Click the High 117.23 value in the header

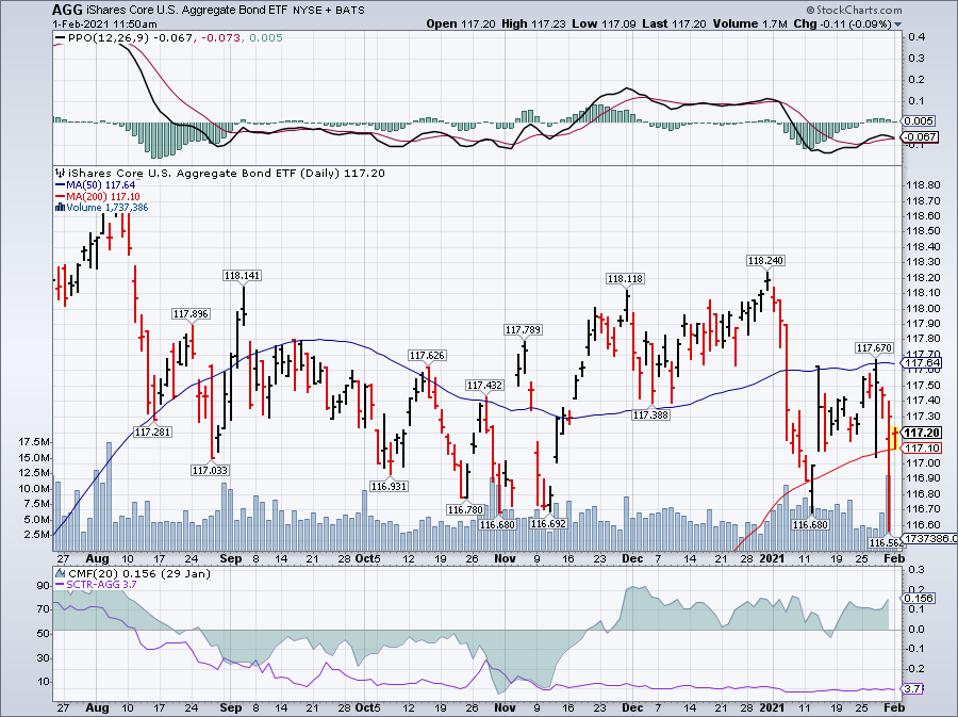pos(534,24)
